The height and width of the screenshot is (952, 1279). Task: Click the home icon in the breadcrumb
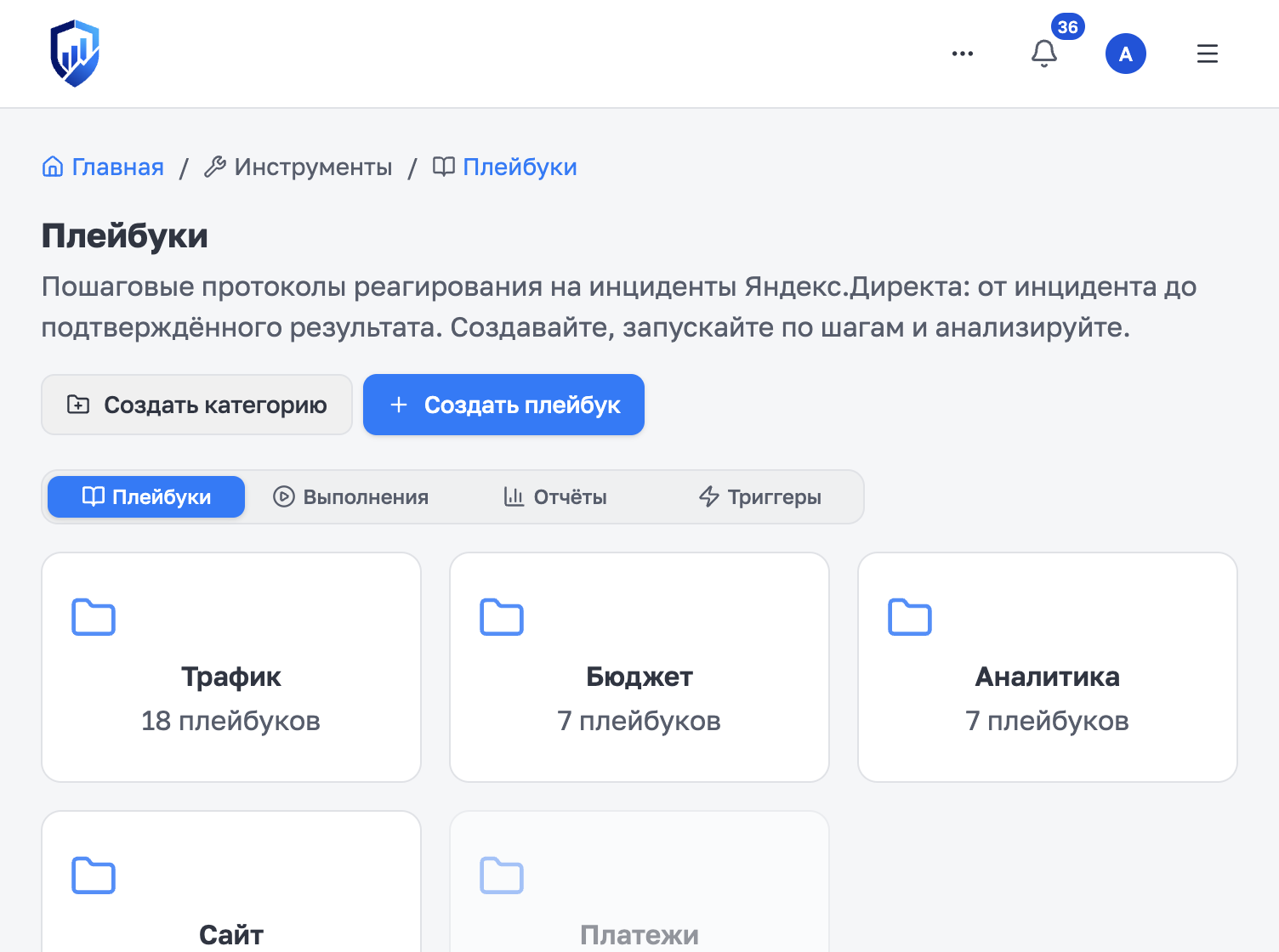click(53, 167)
